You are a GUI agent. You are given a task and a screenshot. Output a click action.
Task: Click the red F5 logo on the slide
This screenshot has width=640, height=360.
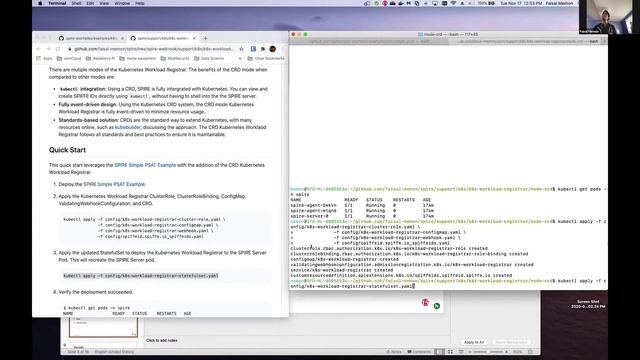(425, 302)
